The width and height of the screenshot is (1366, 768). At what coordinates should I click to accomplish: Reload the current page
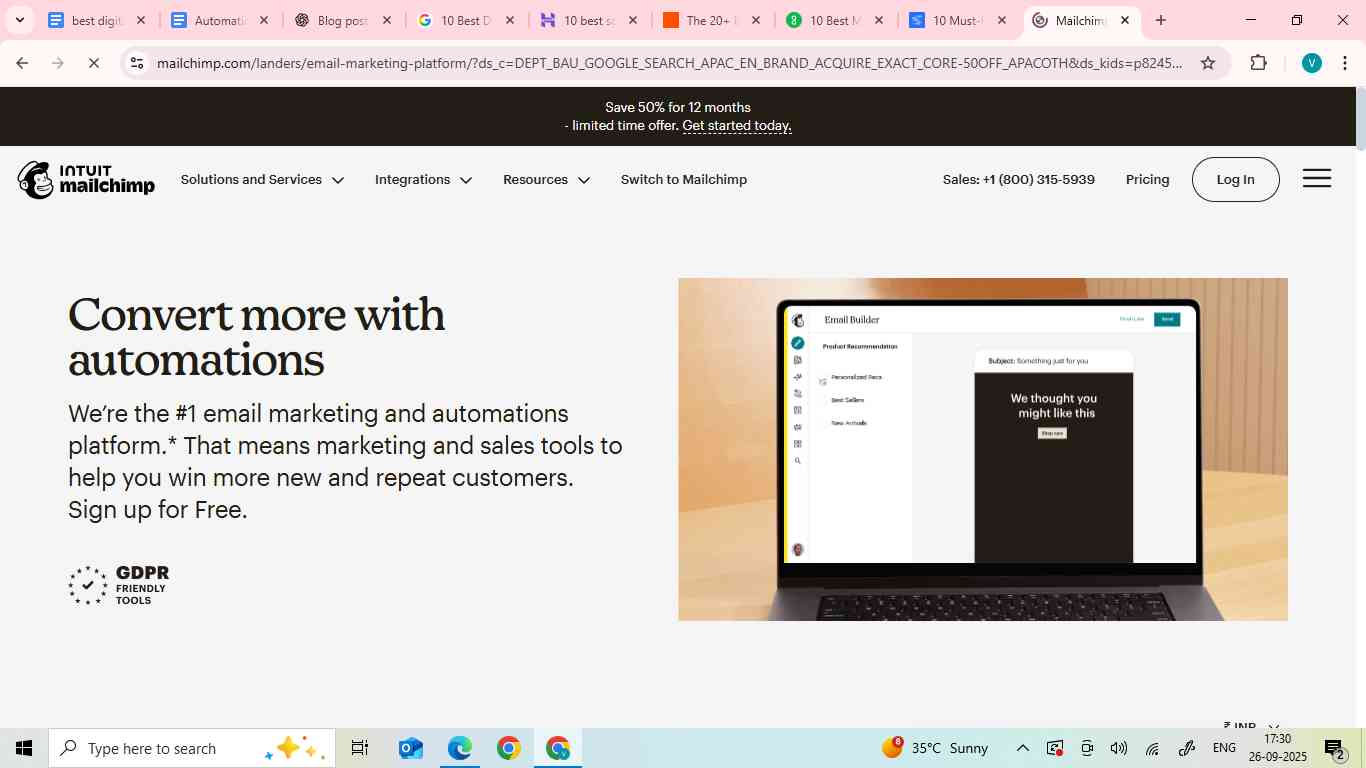coord(95,62)
